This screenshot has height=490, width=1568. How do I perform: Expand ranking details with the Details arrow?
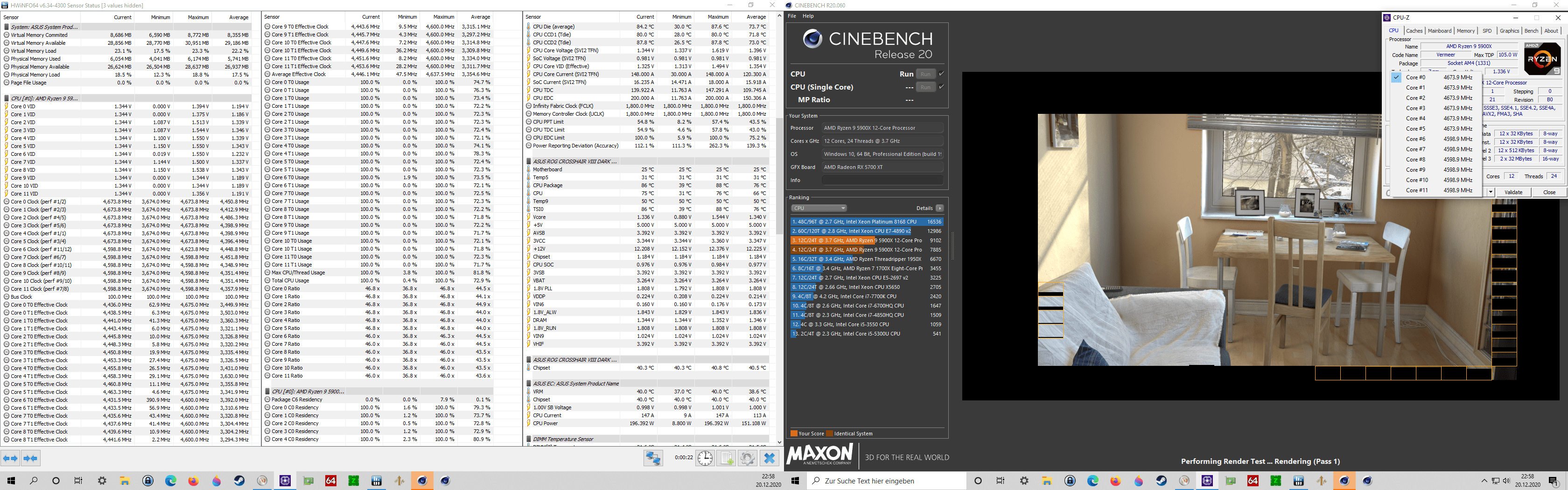click(940, 208)
